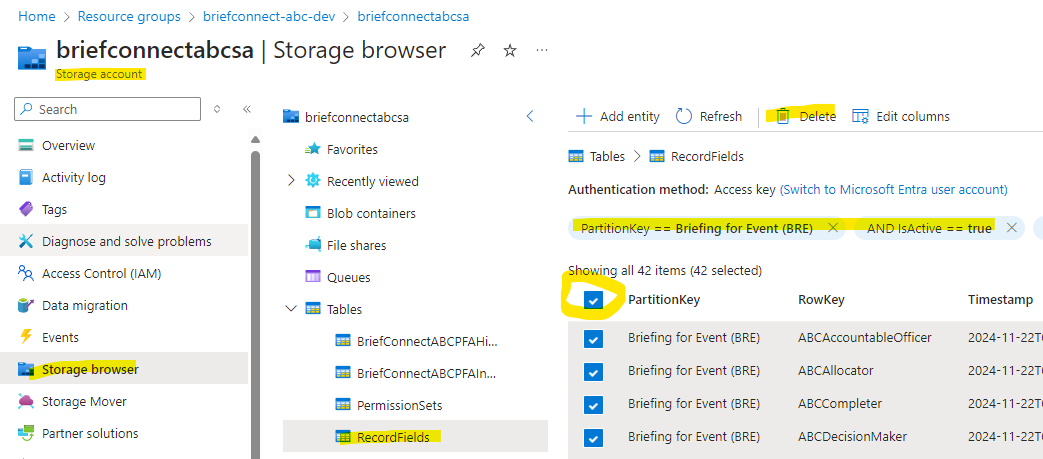Collapse the Tables node arrow
Viewport: 1043px width, 459px height.
tap(291, 309)
